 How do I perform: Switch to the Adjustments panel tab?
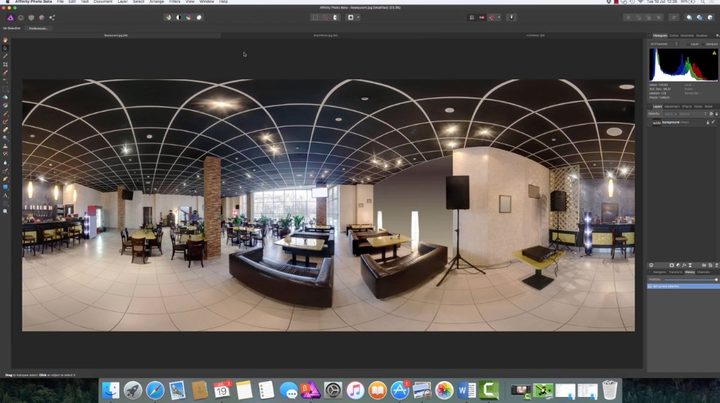pos(672,106)
